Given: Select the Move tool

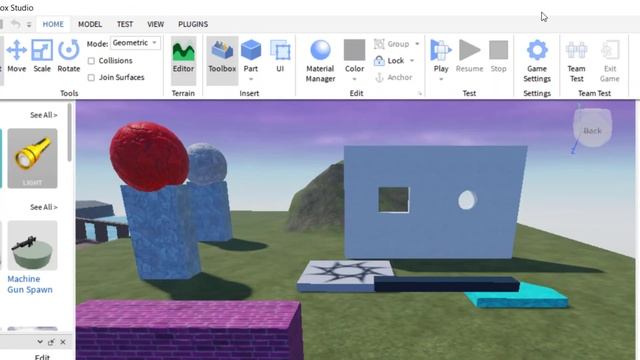Looking at the screenshot, I should coord(16,56).
